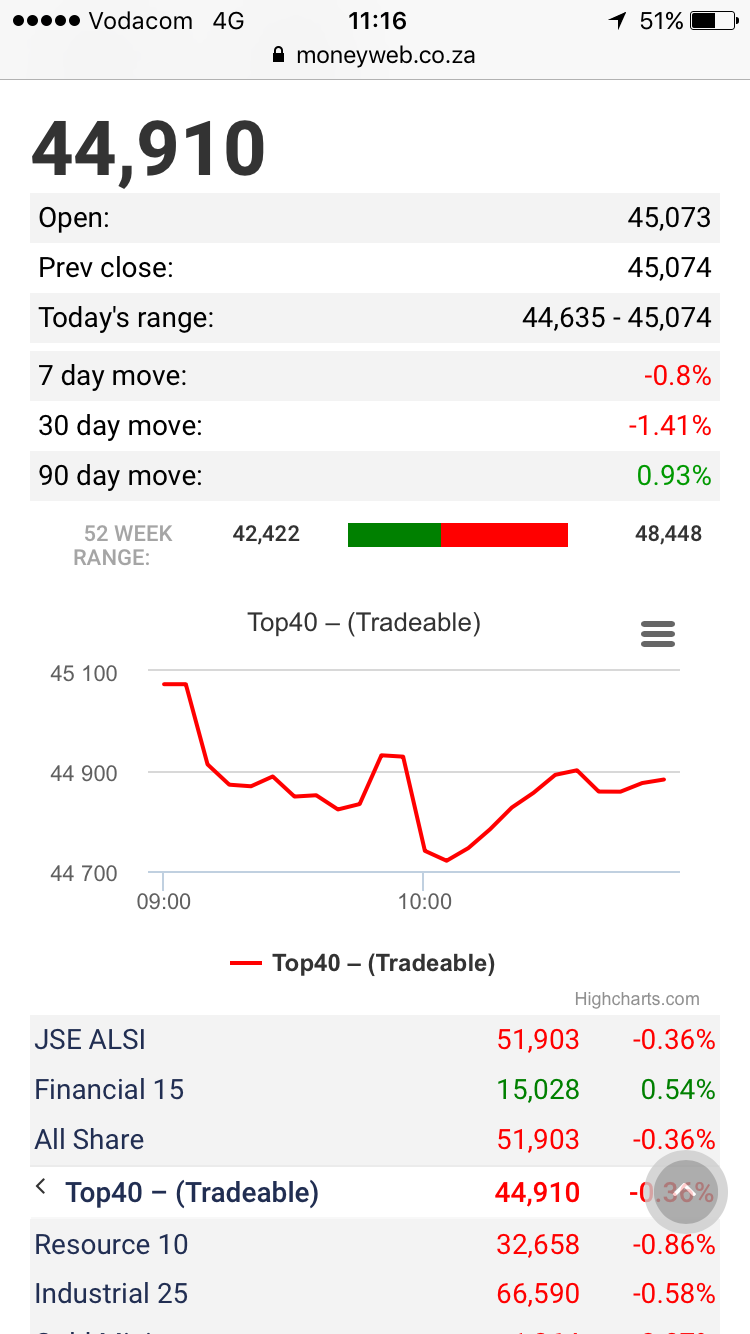Tap the green part of 52 week range bar
This screenshot has height=1334, width=750.
tap(394, 534)
